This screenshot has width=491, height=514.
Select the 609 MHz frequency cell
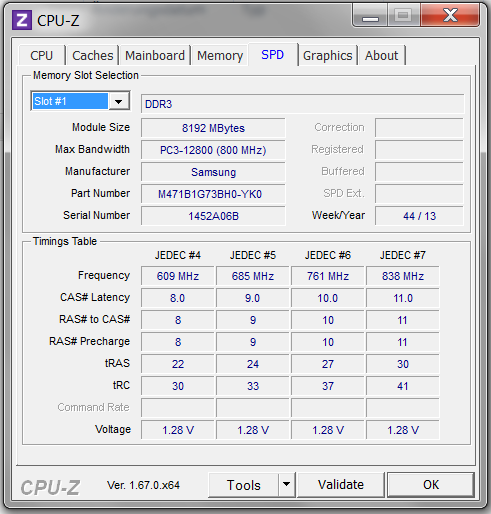tap(178, 276)
